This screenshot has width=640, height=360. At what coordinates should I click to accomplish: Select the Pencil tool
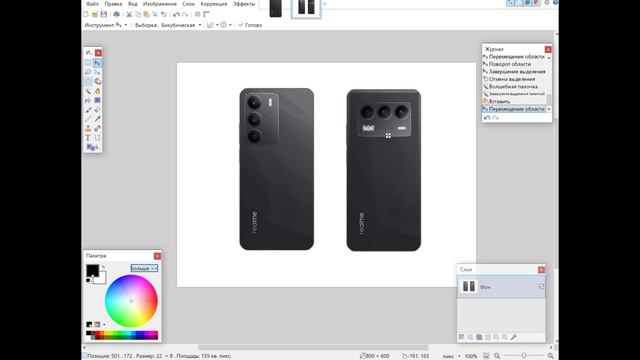88,119
